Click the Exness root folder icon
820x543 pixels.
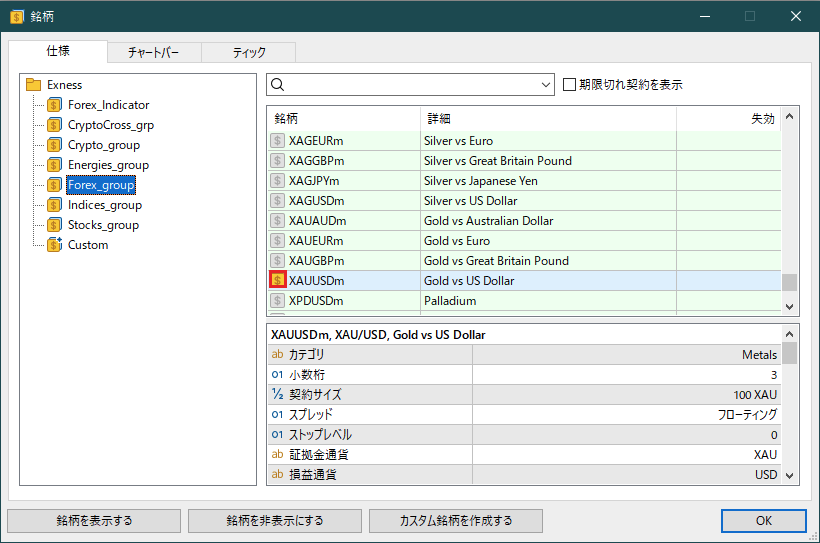click(x=33, y=85)
